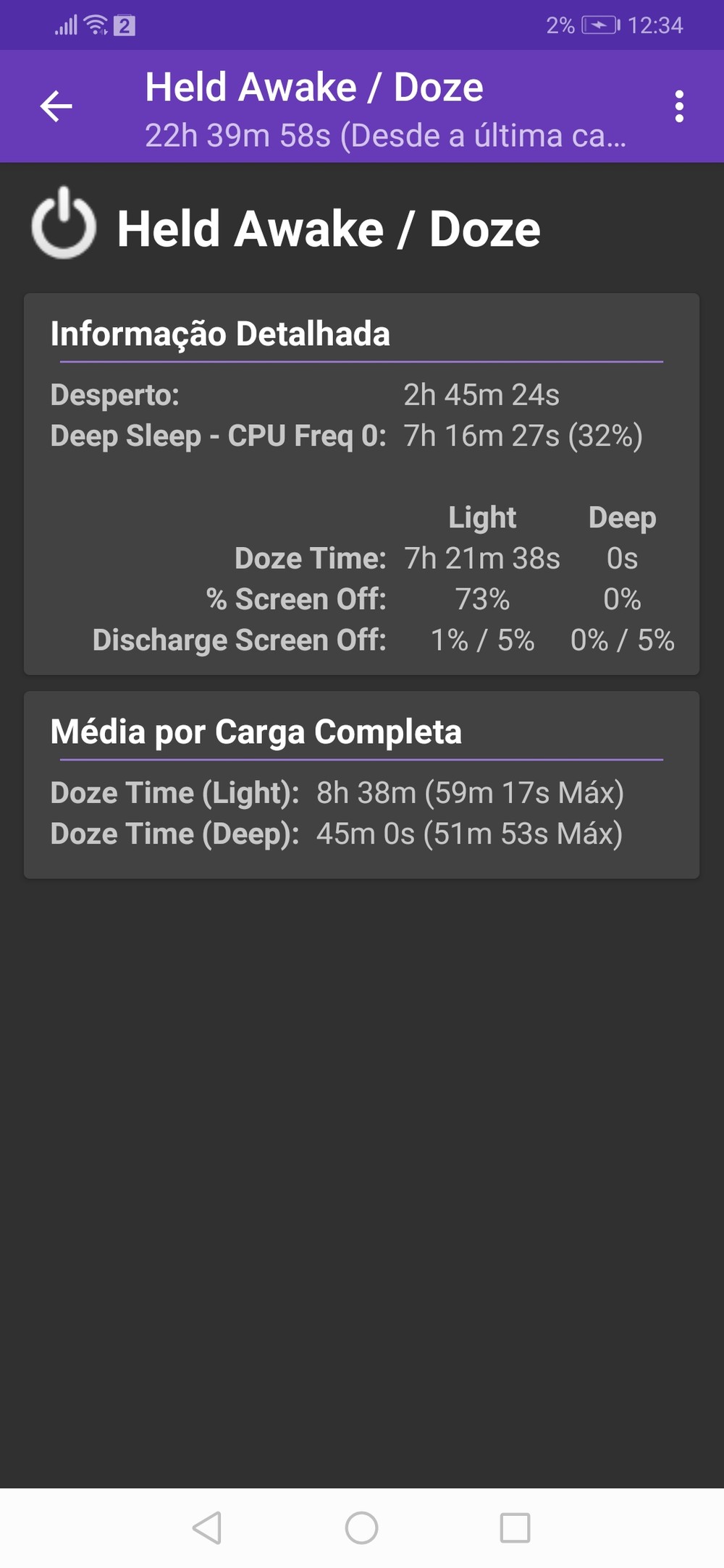This screenshot has width=724, height=1568.
Task: Tap the SIM 2 indicator icon
Action: click(125, 26)
